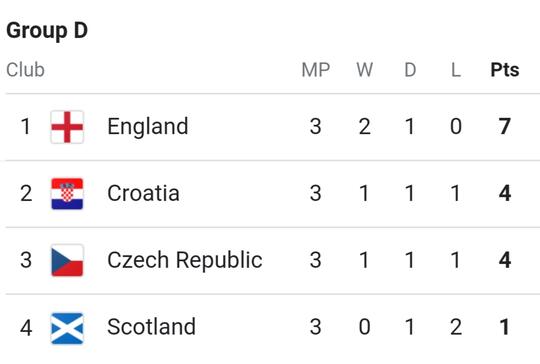This screenshot has width=540, height=364.
Task: Click the Czech Republic flag icon
Action: click(x=67, y=260)
